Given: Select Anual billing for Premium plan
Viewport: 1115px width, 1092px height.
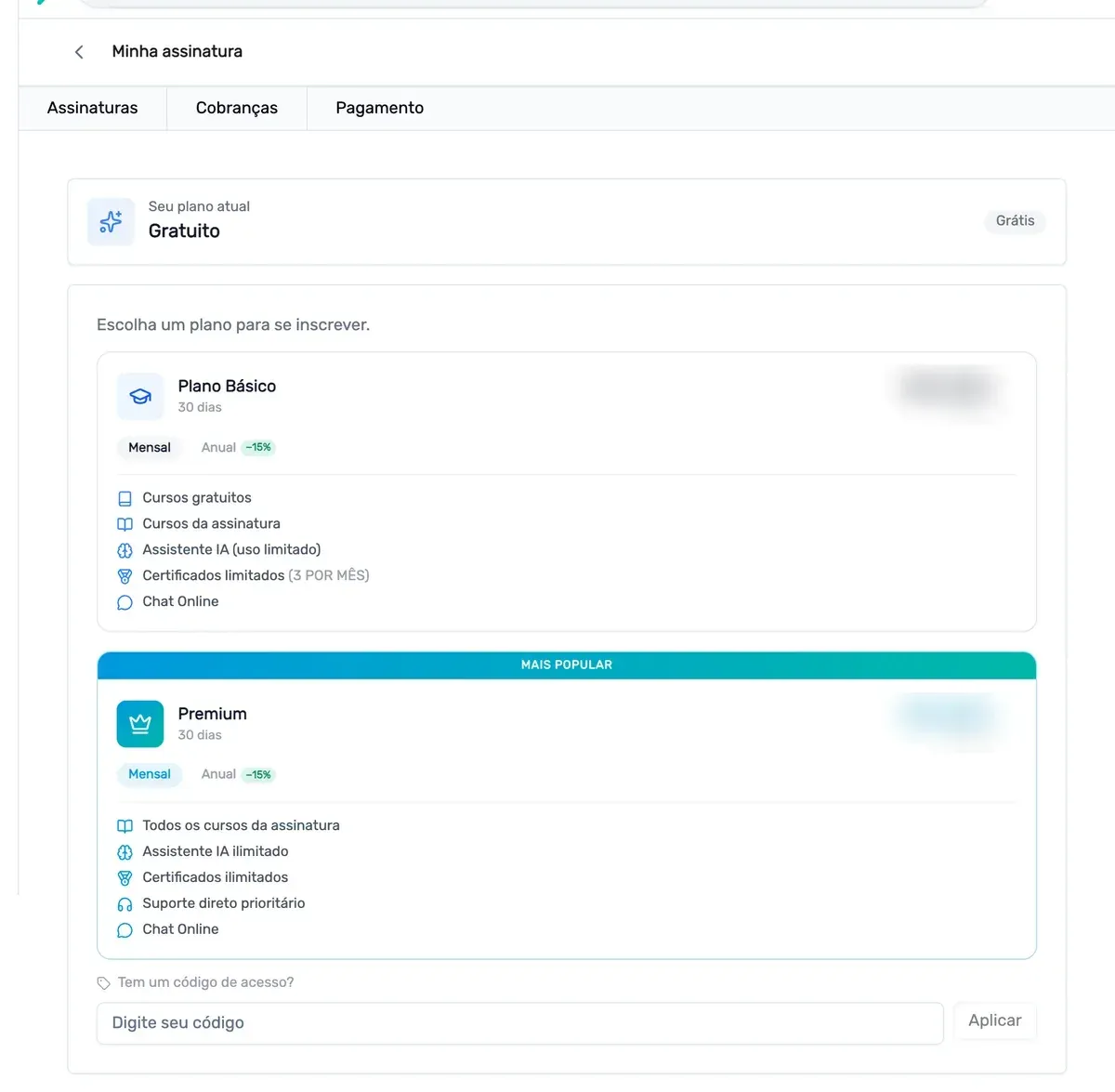Looking at the screenshot, I should pyautogui.click(x=238, y=774).
